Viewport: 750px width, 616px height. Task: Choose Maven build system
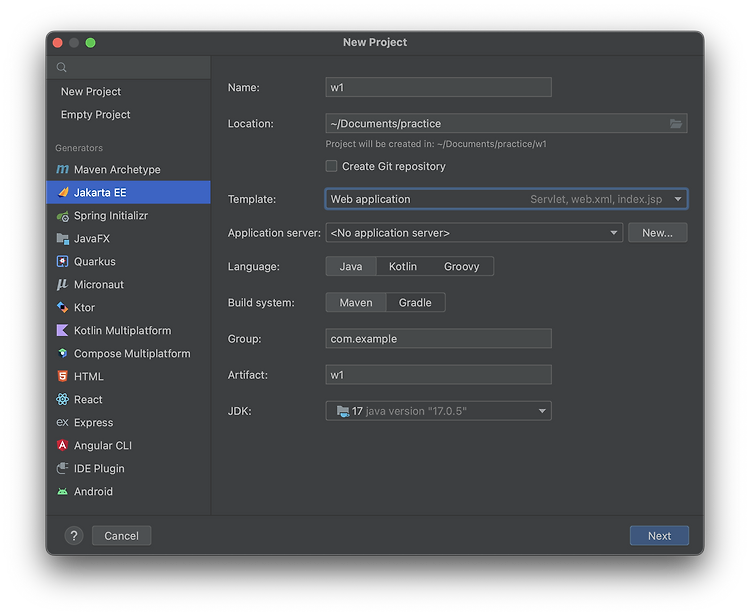click(x=356, y=303)
